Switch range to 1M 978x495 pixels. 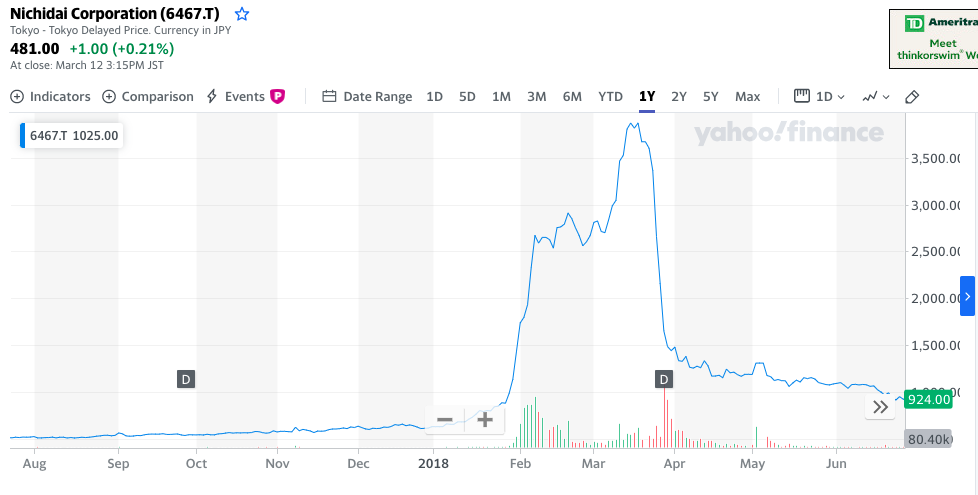(x=501, y=97)
